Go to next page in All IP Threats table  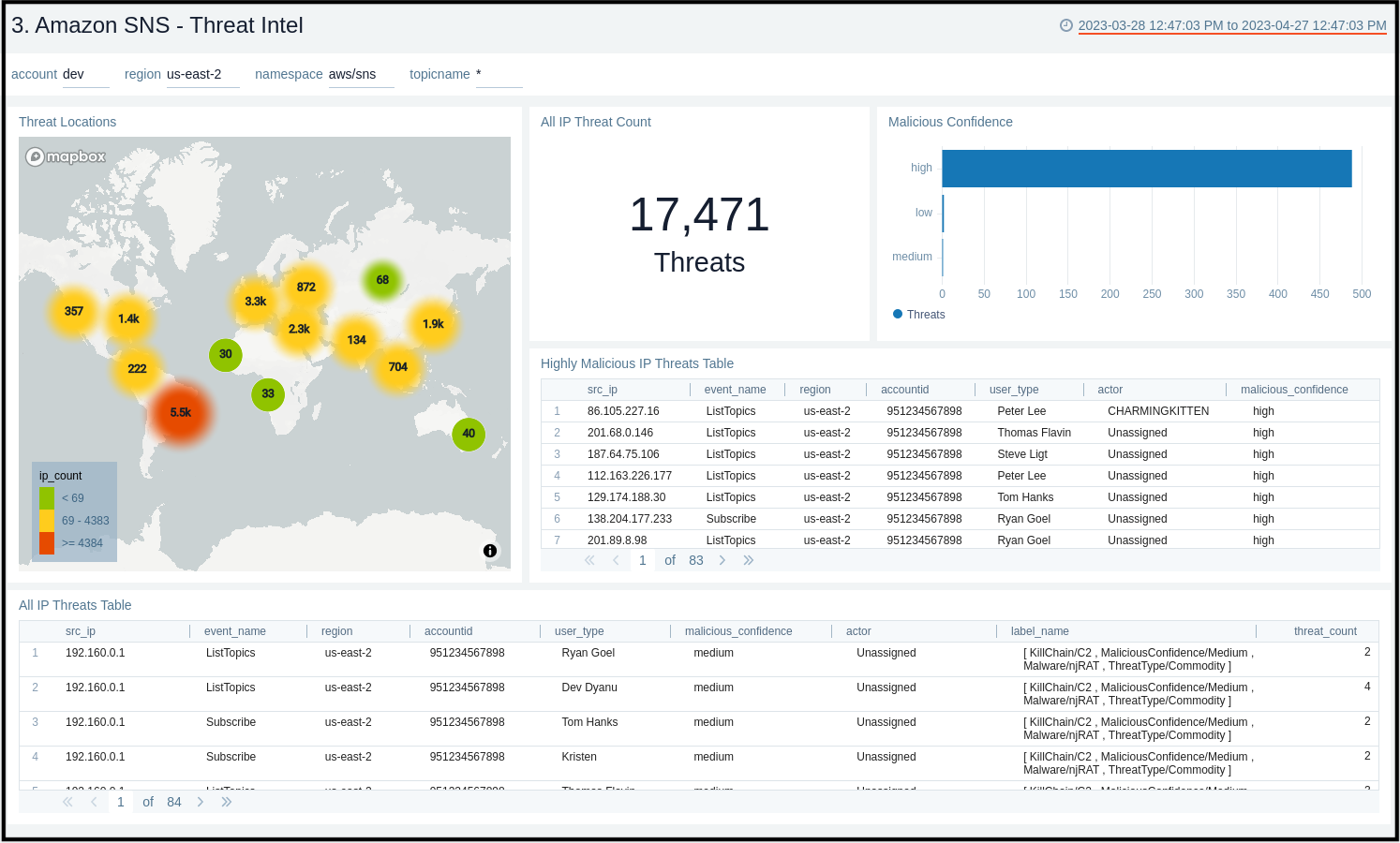201,802
